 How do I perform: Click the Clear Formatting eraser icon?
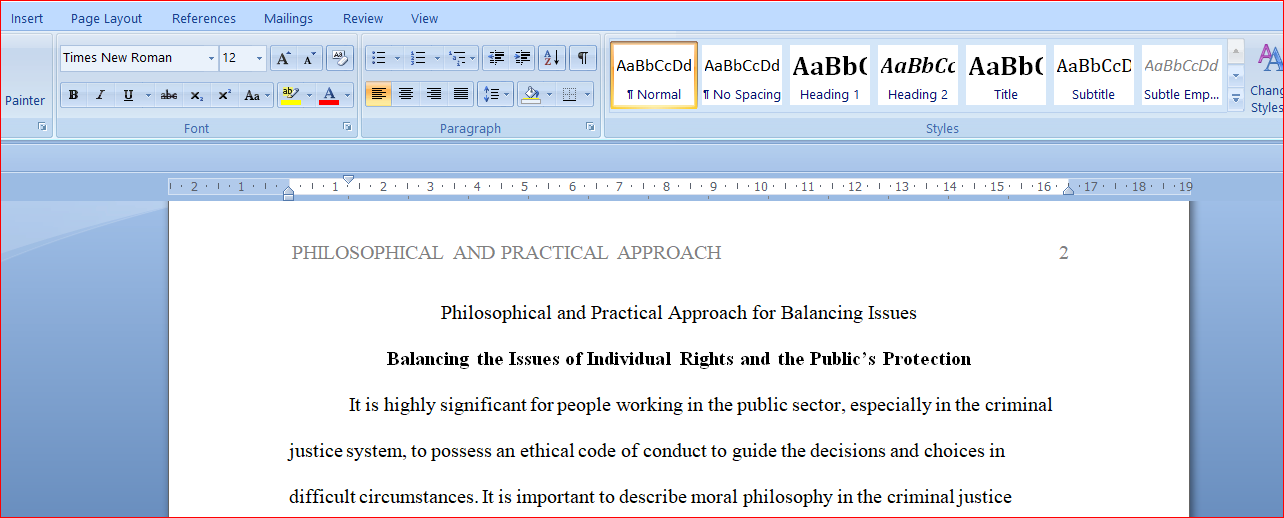(340, 58)
